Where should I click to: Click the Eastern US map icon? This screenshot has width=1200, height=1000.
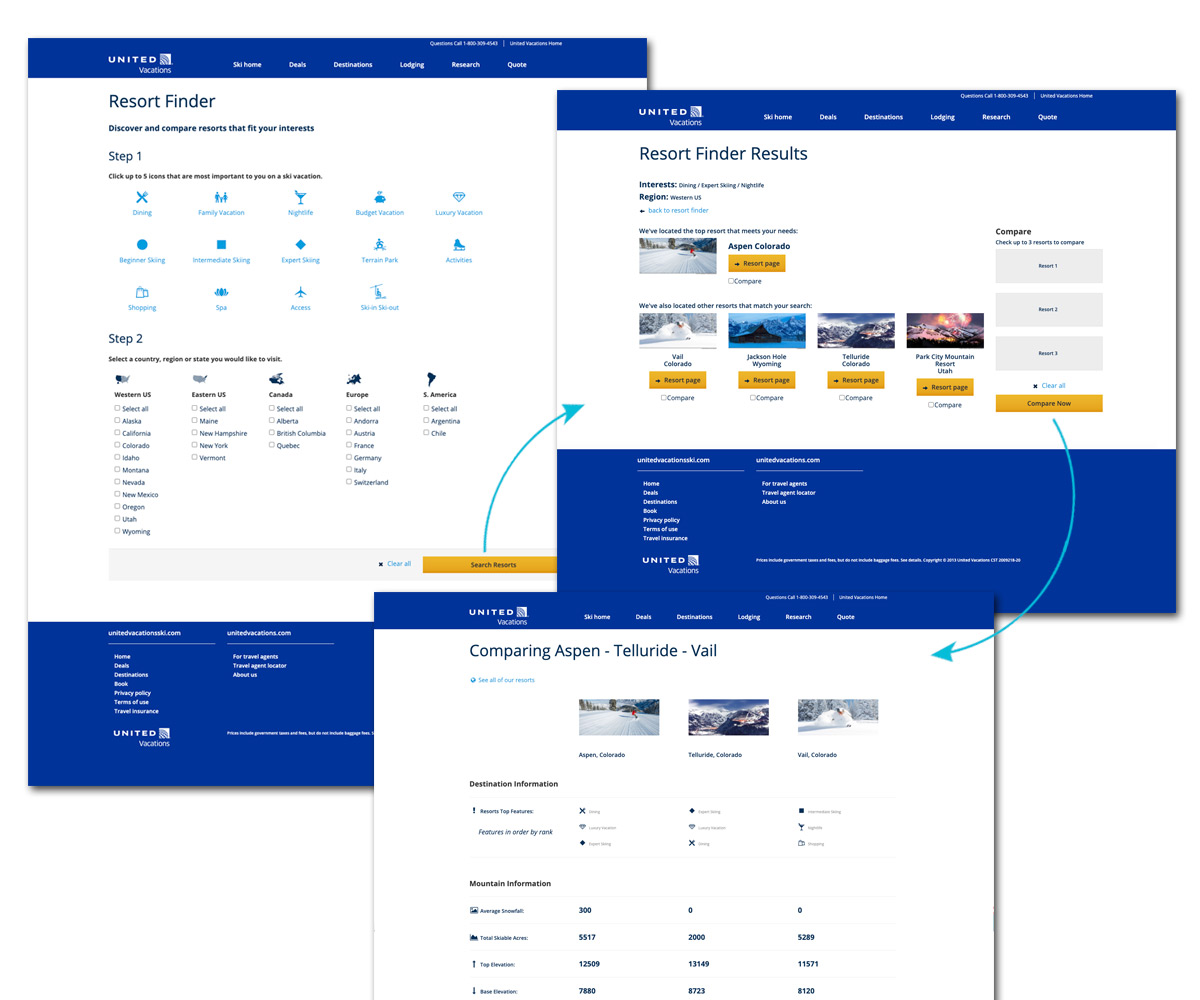(201, 379)
